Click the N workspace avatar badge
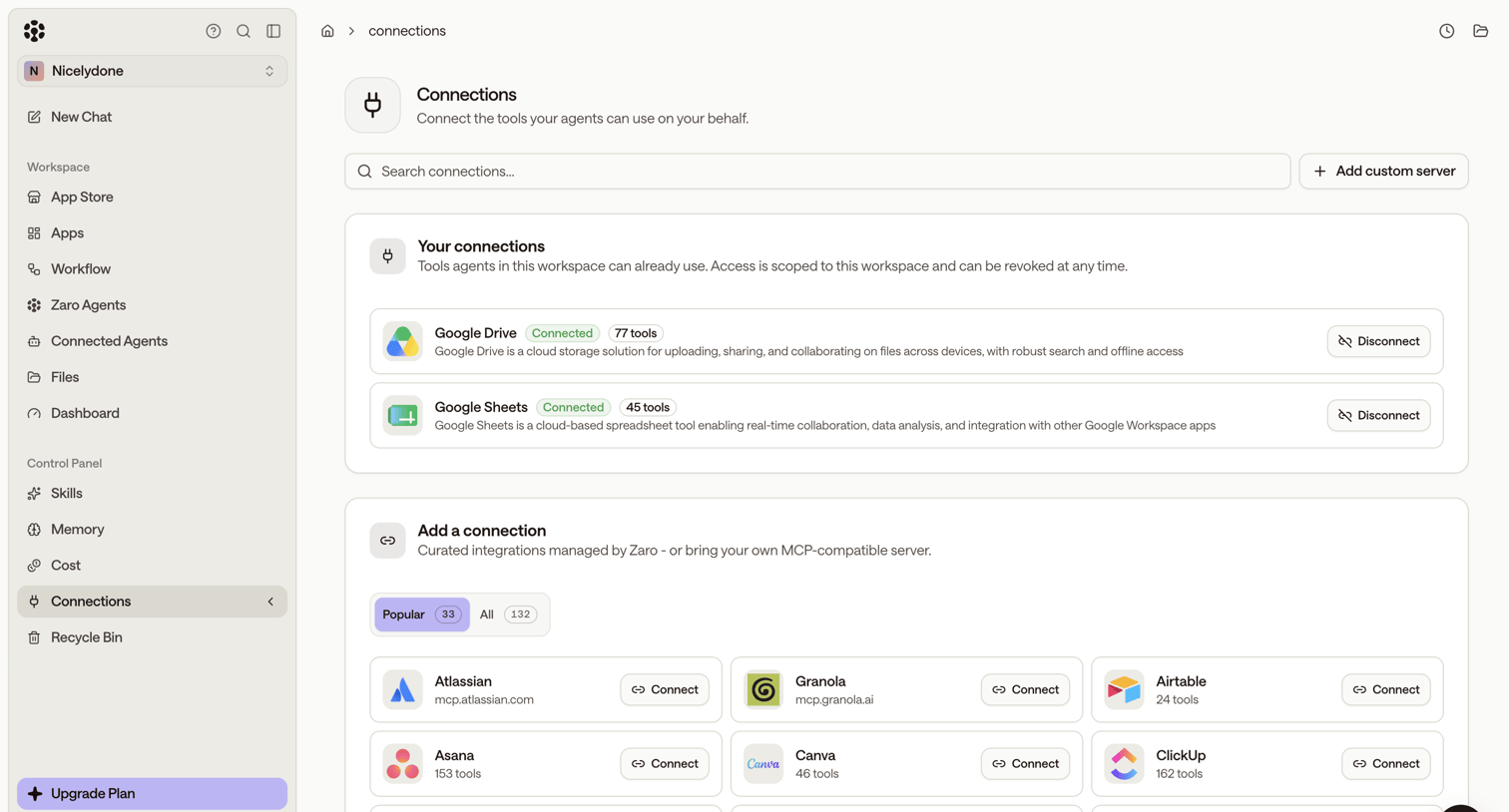This screenshot has width=1509, height=812. tap(34, 71)
